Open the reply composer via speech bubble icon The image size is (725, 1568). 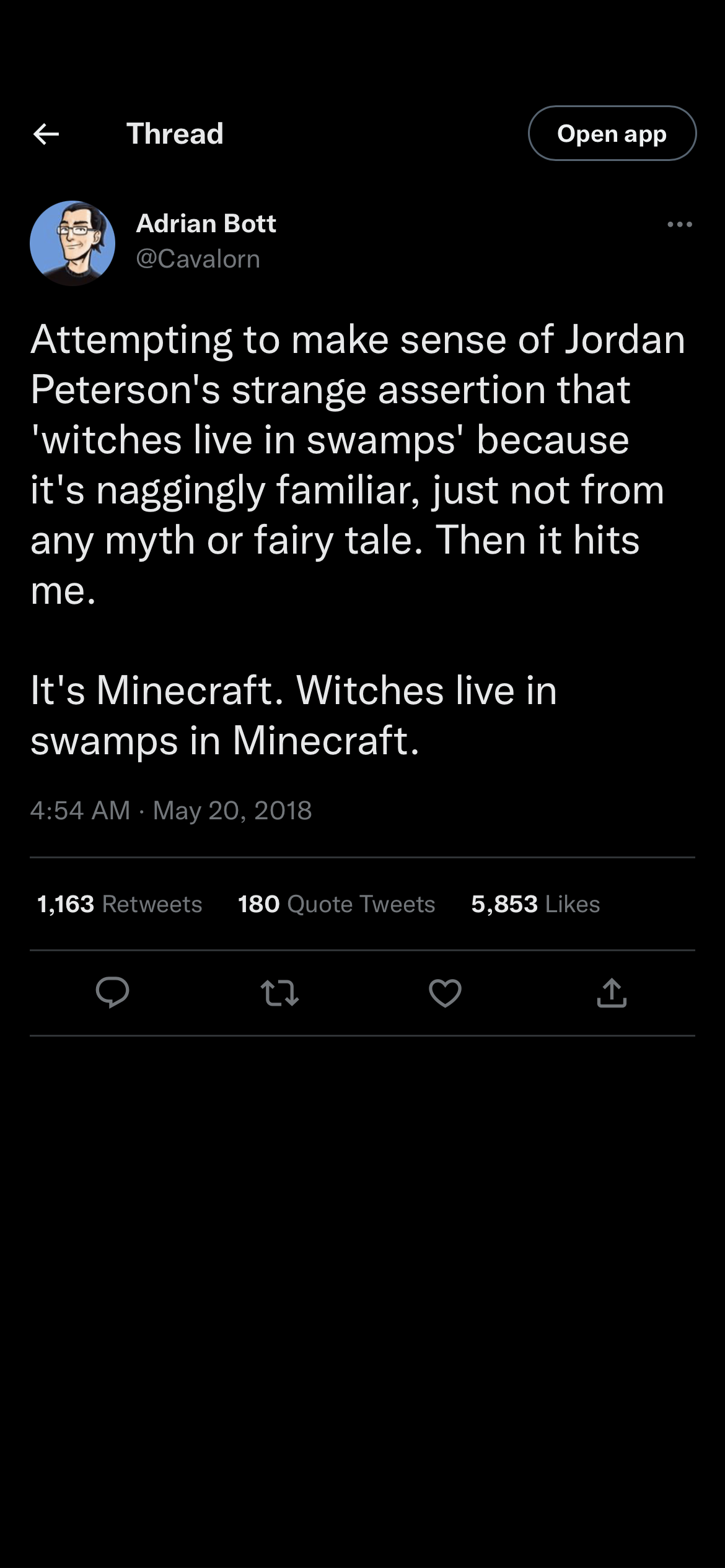pyautogui.click(x=112, y=993)
